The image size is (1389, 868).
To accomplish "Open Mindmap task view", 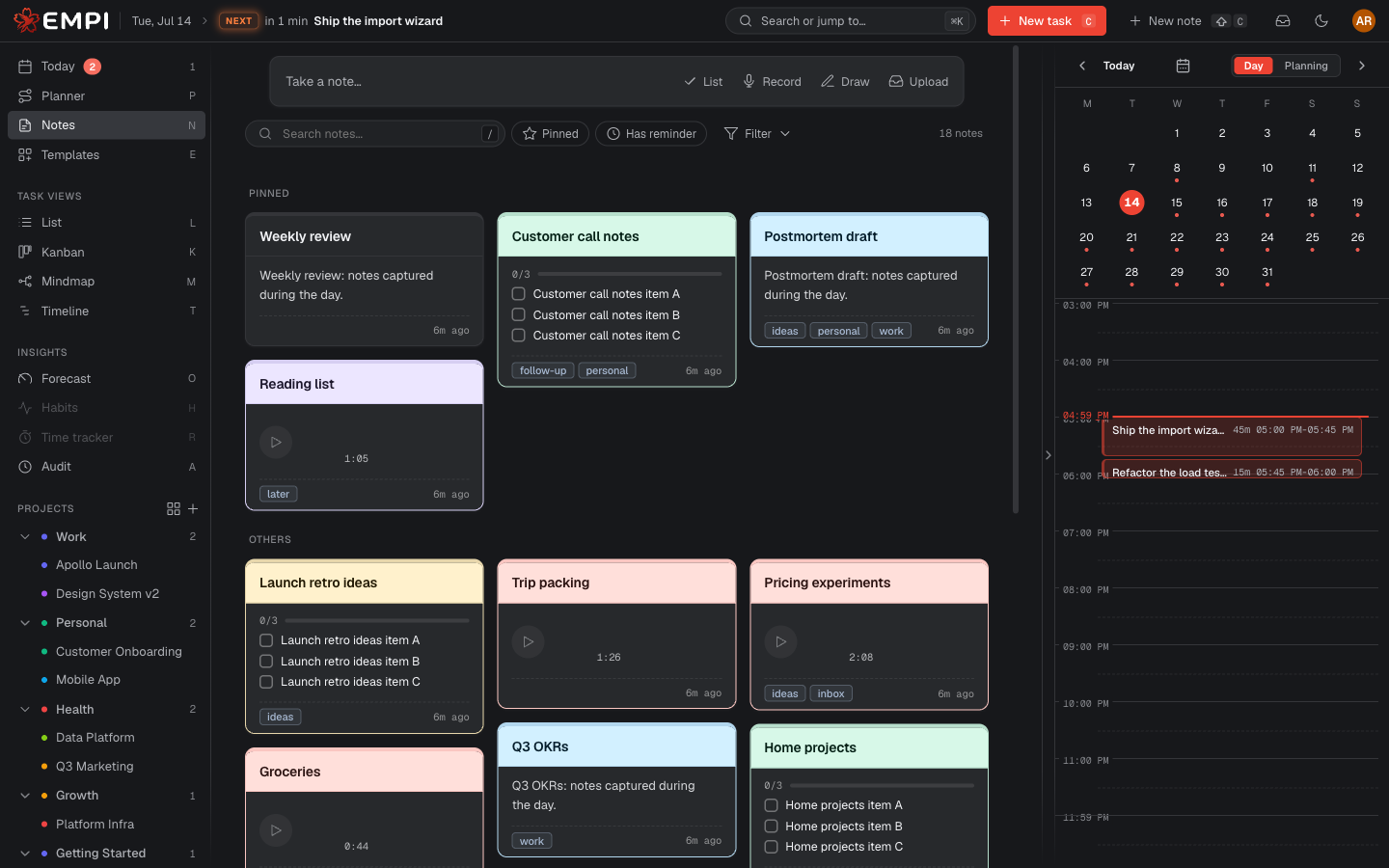I will [106, 282].
